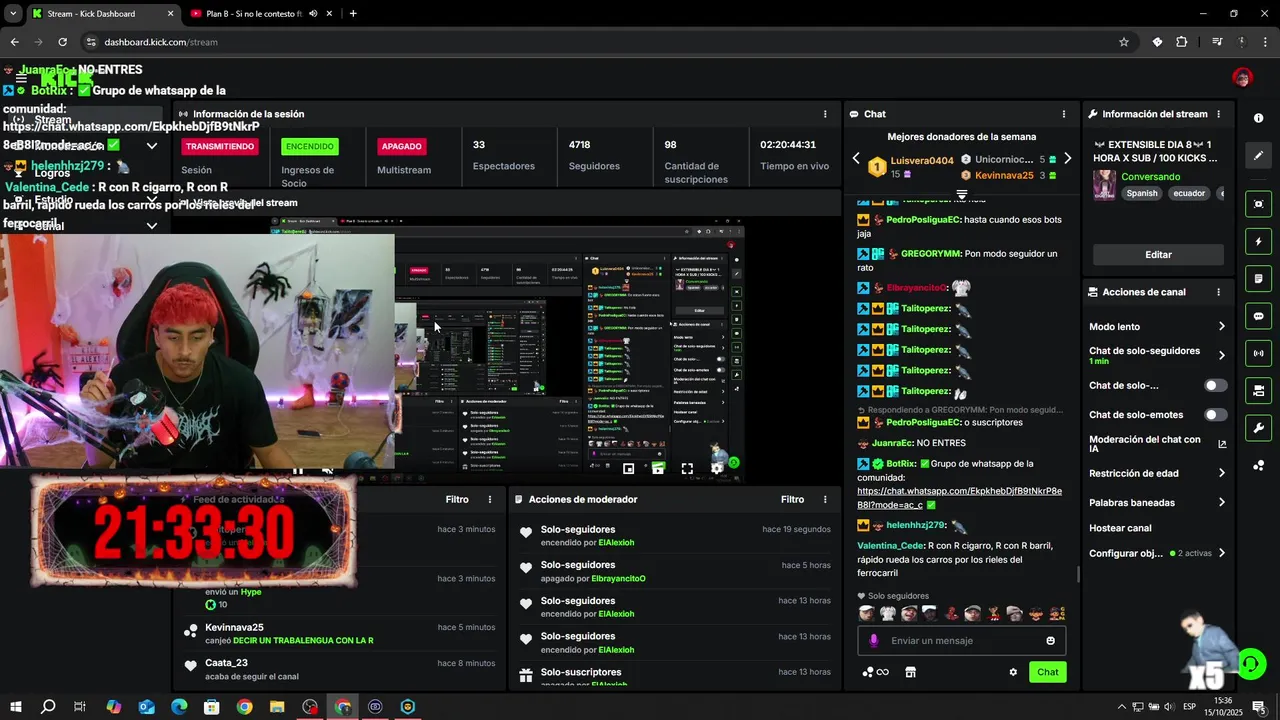1280x720 pixels.
Task: Reload the dashboard page
Action: [62, 42]
